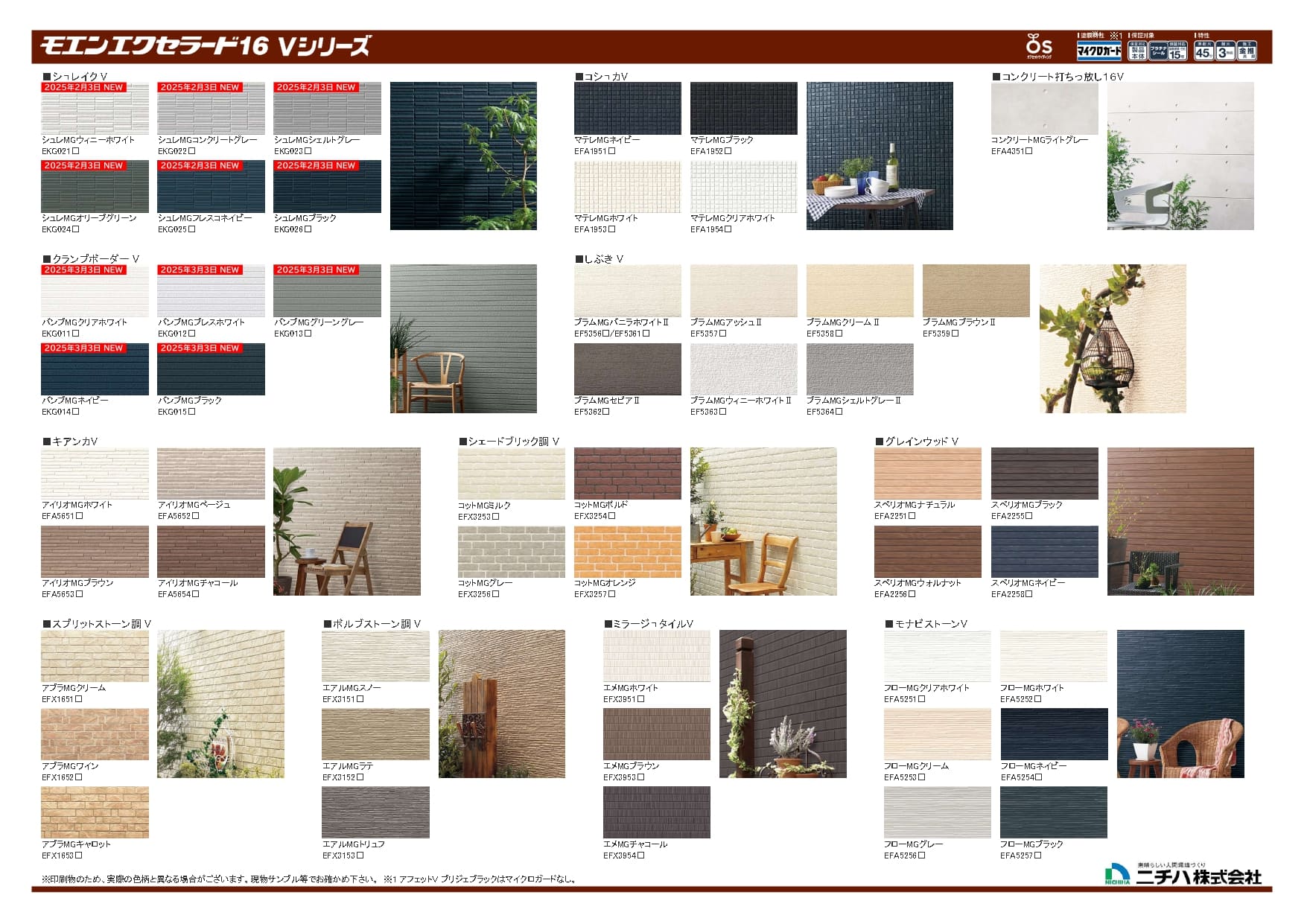The height and width of the screenshot is (924, 1307).
Task: Select the コットMGグレー brick swatch
Action: [511, 551]
